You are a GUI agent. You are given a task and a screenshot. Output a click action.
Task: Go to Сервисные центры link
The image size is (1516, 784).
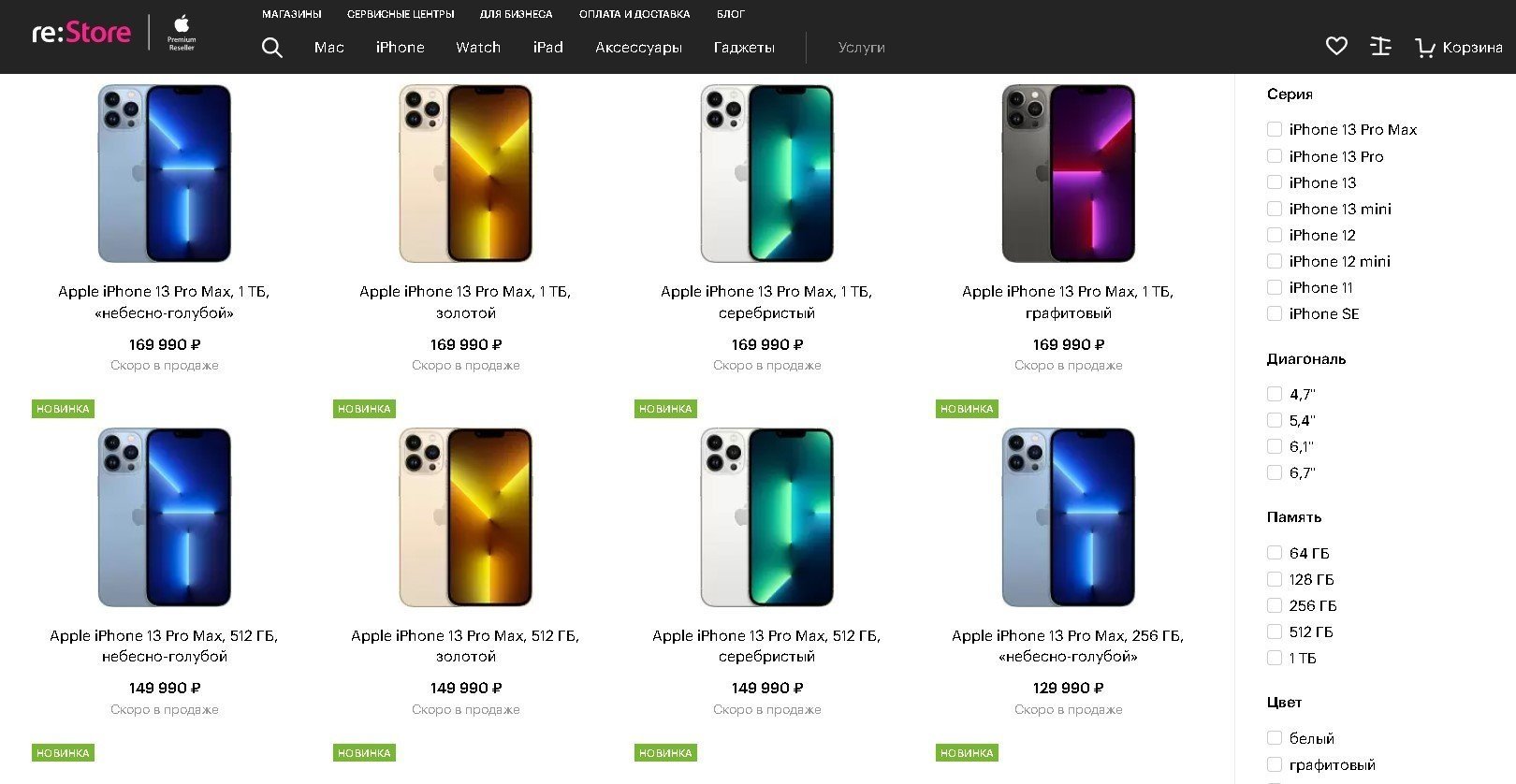point(401,14)
